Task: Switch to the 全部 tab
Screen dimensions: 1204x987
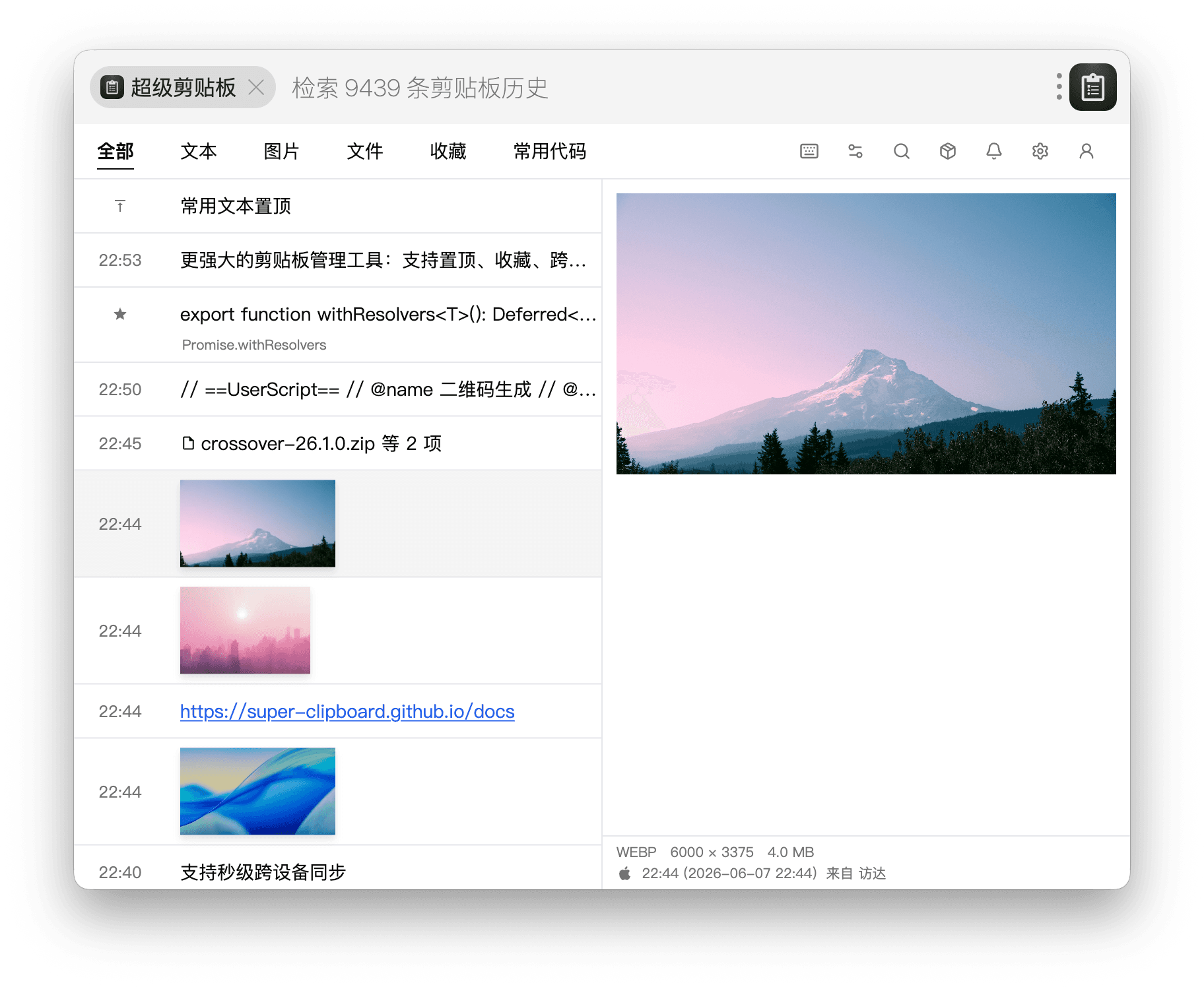Action: (115, 151)
